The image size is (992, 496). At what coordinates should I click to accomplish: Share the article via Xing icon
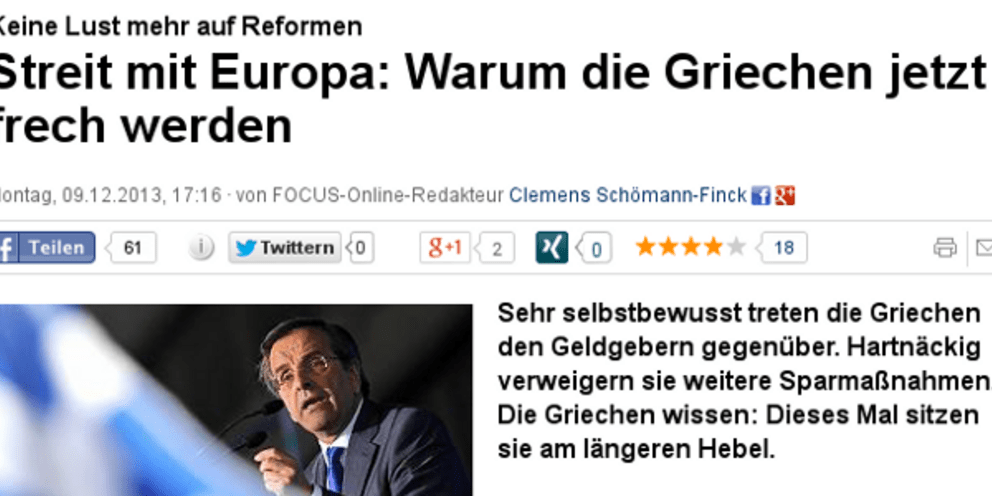click(552, 247)
